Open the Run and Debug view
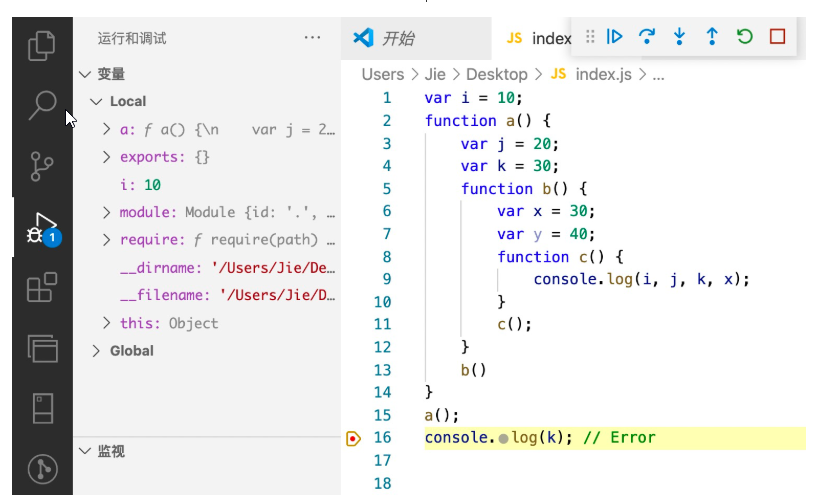Screen dimensions: 823x504 [x=43, y=229]
